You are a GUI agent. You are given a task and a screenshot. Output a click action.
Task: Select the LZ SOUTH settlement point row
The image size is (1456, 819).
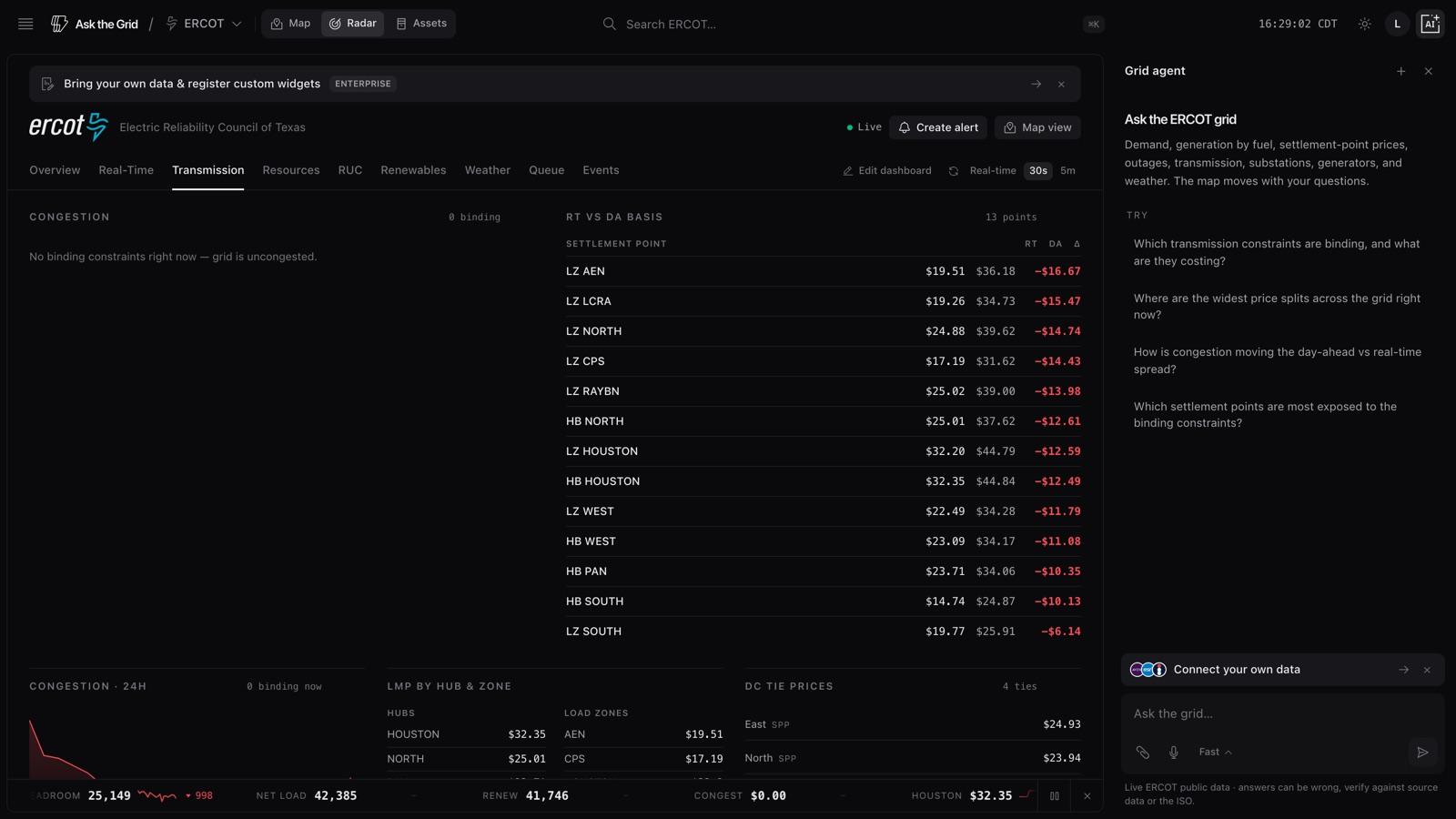[824, 632]
